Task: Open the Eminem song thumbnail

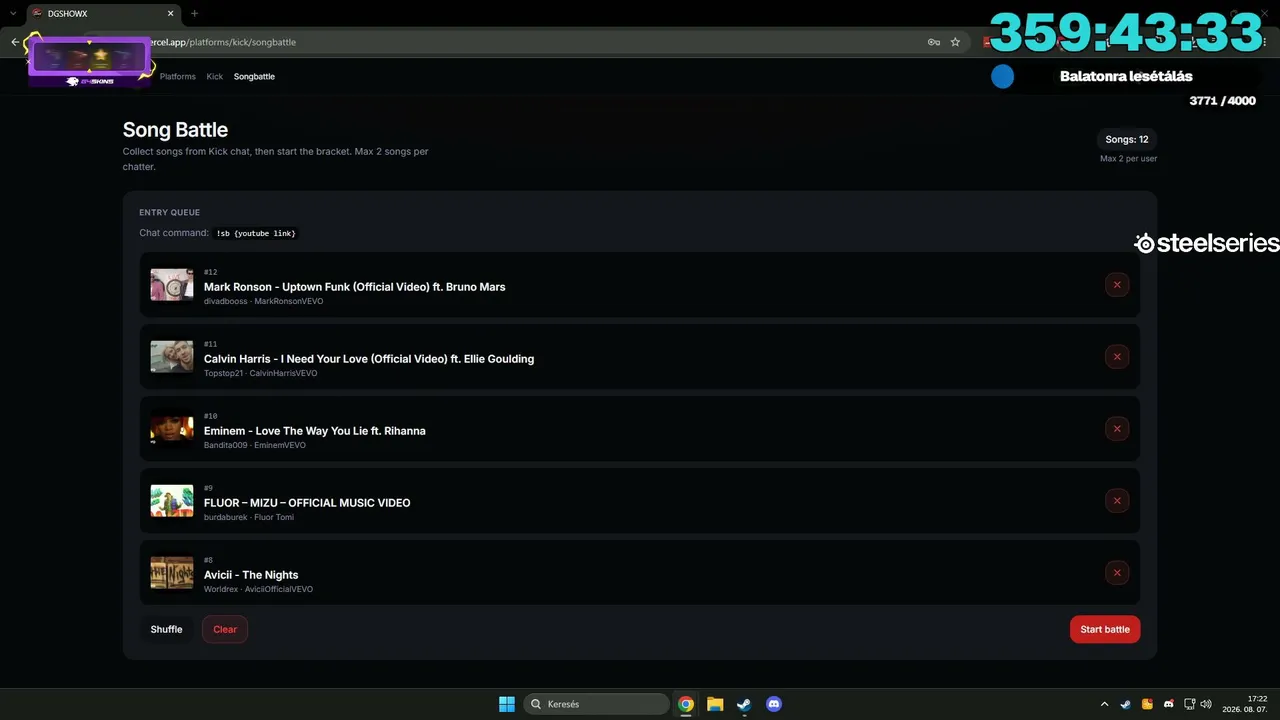Action: point(172,429)
